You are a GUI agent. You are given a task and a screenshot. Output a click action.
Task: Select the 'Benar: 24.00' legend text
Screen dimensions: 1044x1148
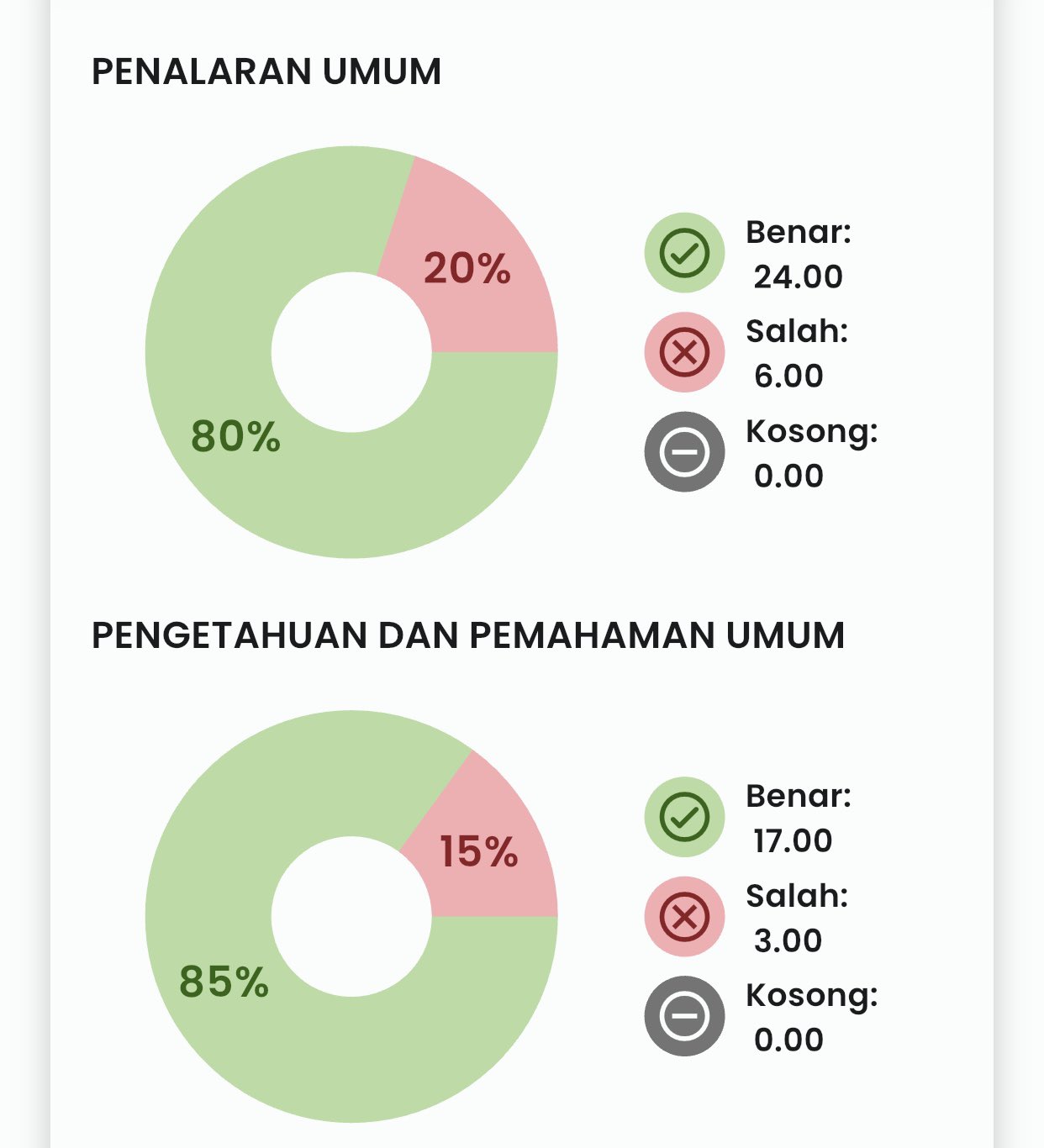click(798, 254)
